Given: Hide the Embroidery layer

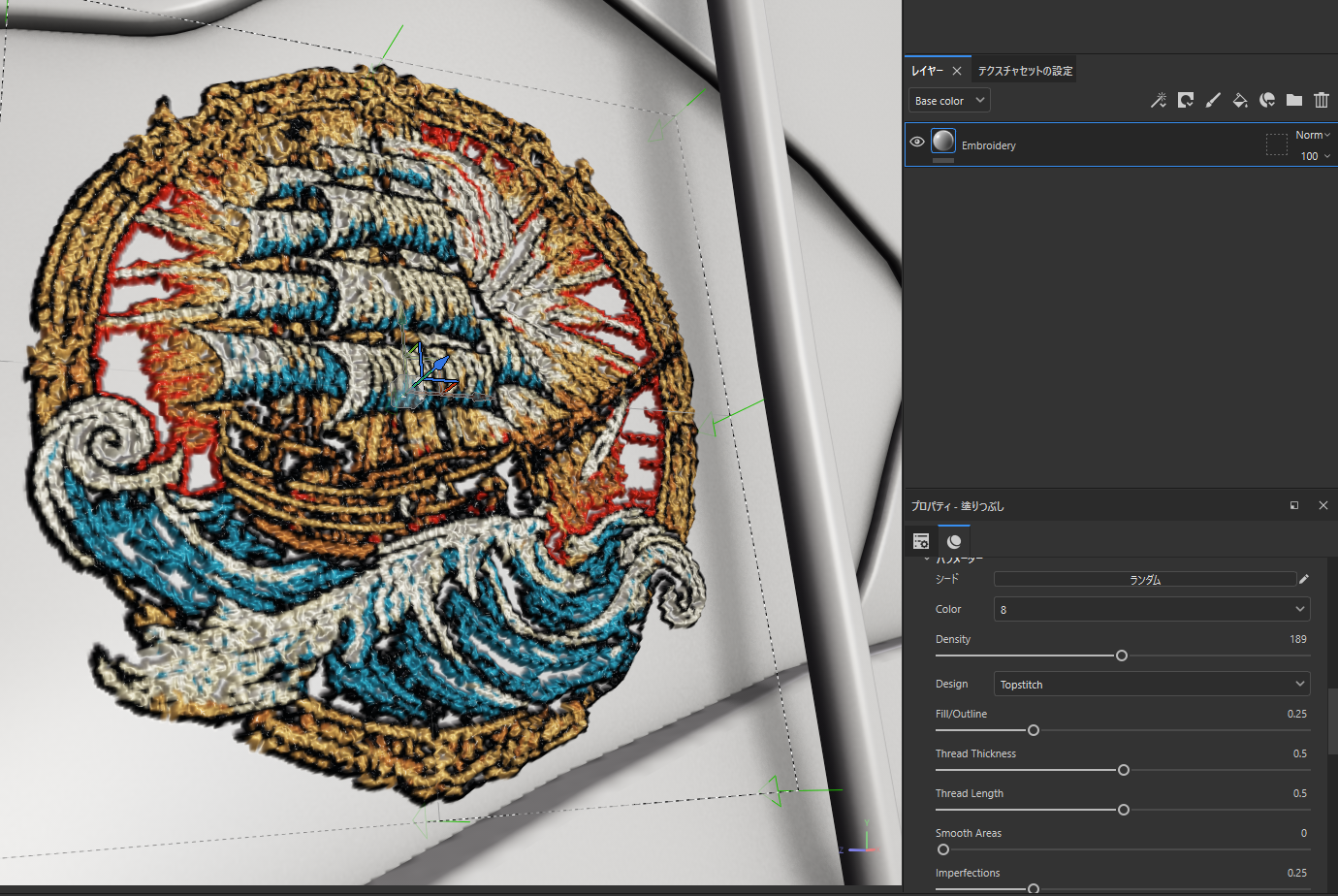Looking at the screenshot, I should tap(917, 142).
